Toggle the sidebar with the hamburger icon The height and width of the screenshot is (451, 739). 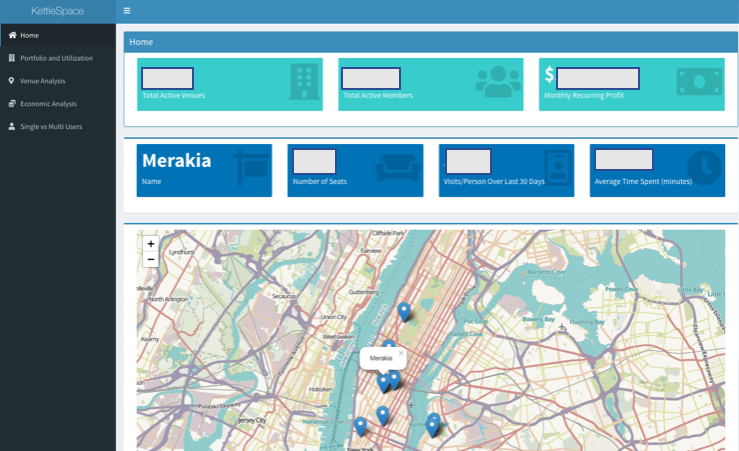[x=127, y=11]
